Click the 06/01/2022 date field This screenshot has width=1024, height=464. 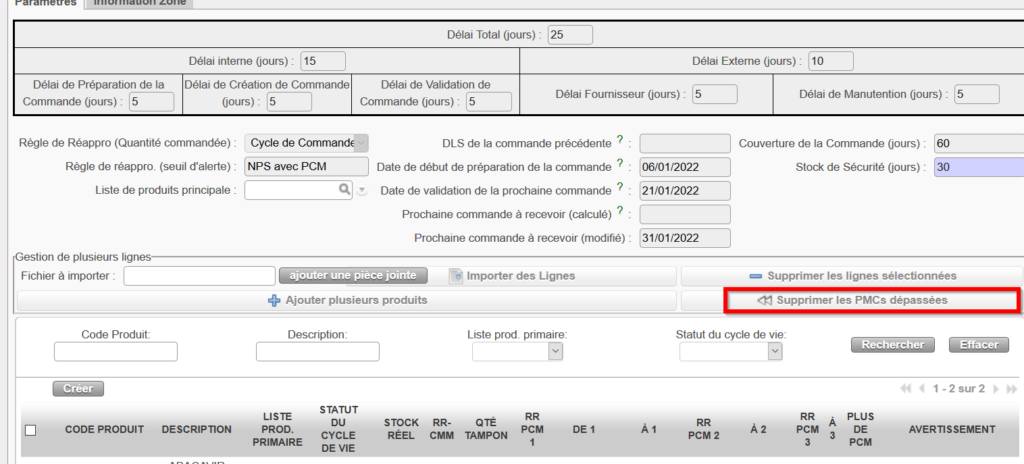(x=685, y=167)
